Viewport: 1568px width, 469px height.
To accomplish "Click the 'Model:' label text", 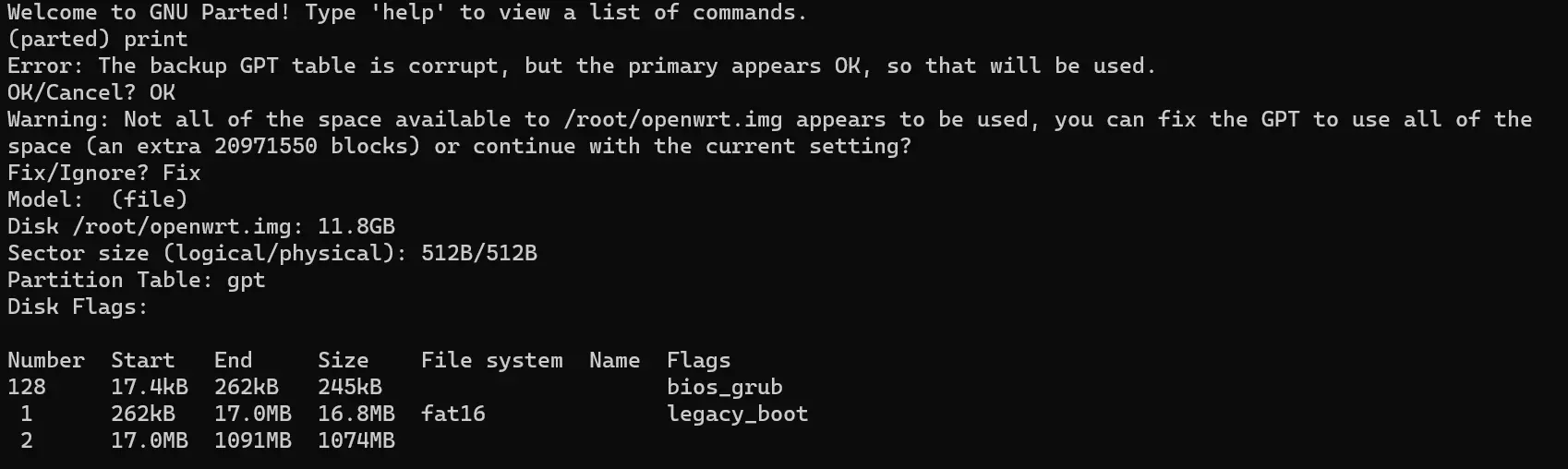I will (46, 200).
